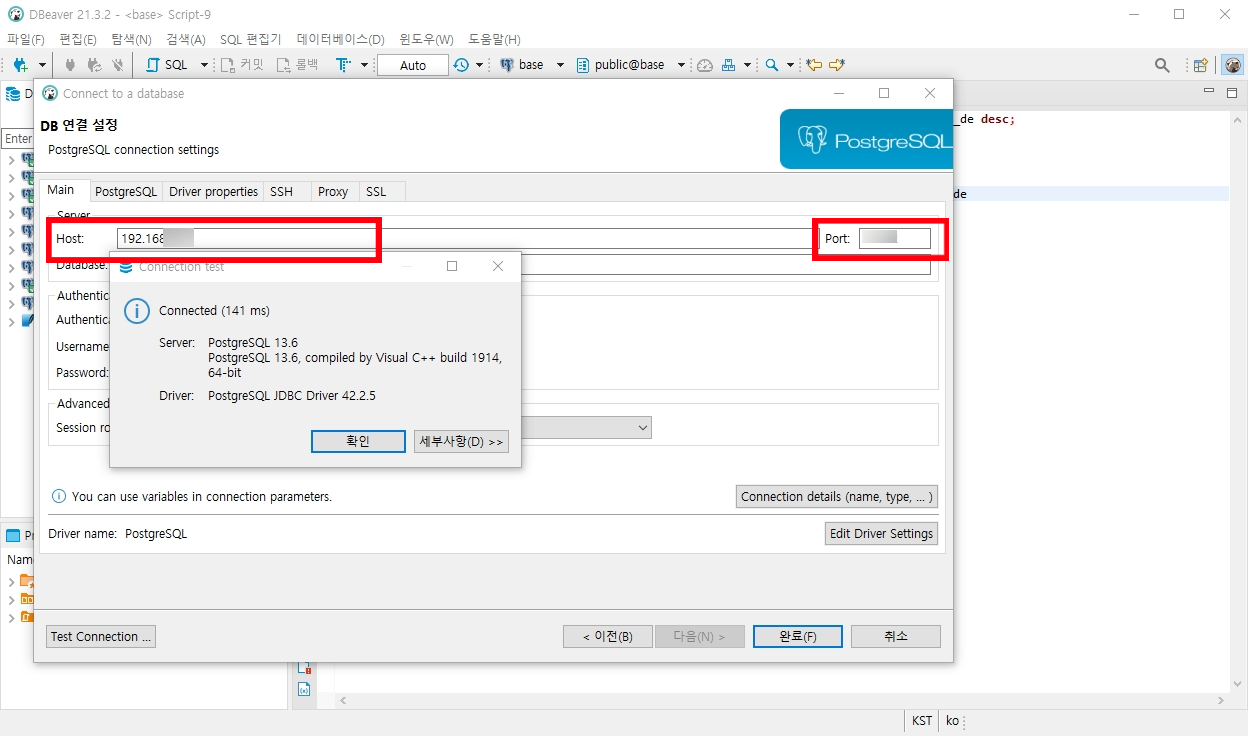Click the 롤백 rollback toolbar button
This screenshot has height=736, width=1248.
(x=299, y=65)
